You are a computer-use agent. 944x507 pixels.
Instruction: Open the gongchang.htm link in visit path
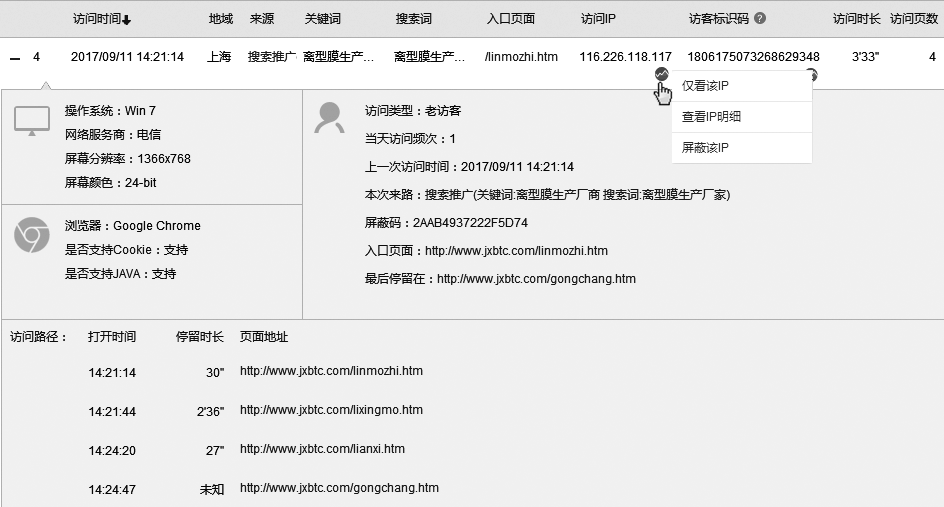click(339, 488)
